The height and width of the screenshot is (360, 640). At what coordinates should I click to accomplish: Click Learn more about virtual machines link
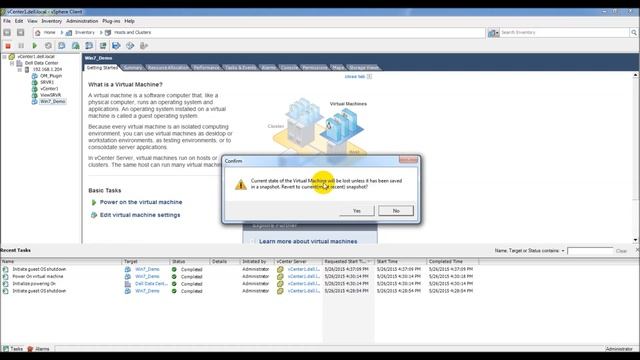coord(308,241)
